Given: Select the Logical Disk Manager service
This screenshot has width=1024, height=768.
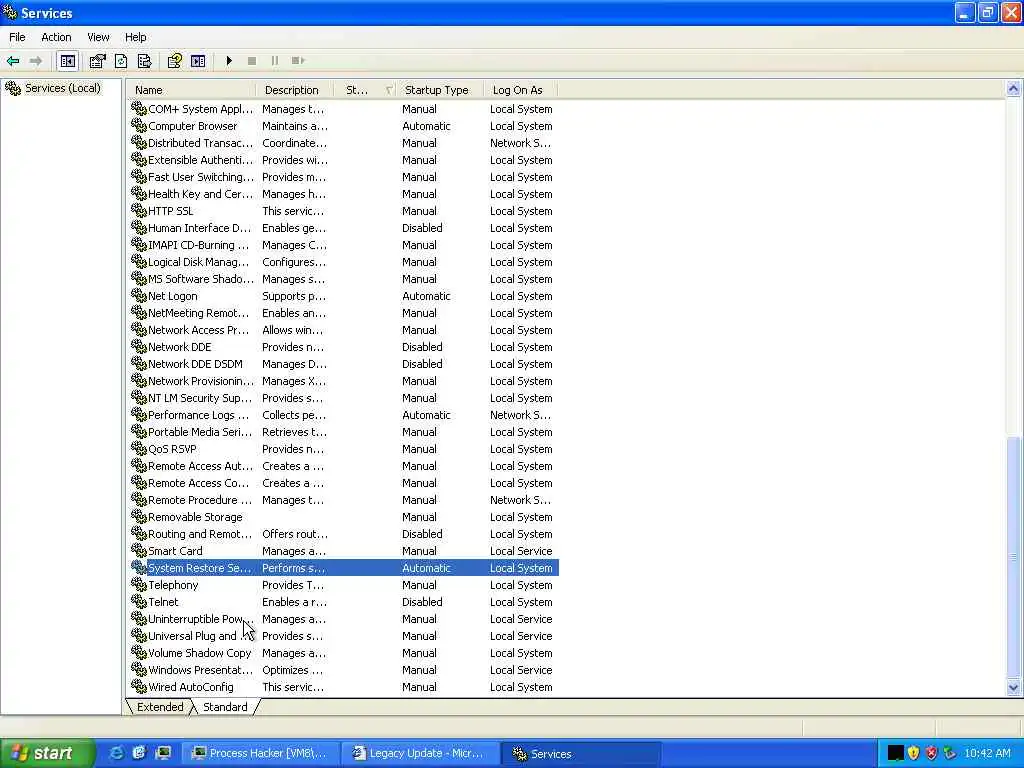Looking at the screenshot, I should point(344,262).
